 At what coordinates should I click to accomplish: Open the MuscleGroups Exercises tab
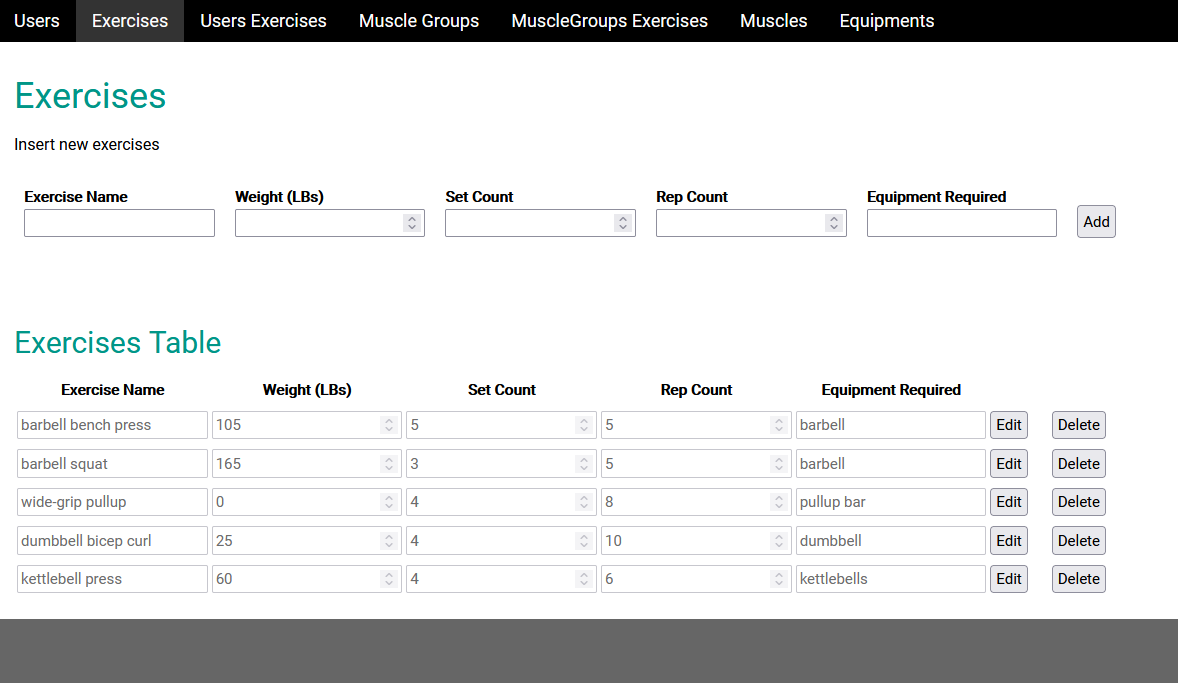609,21
